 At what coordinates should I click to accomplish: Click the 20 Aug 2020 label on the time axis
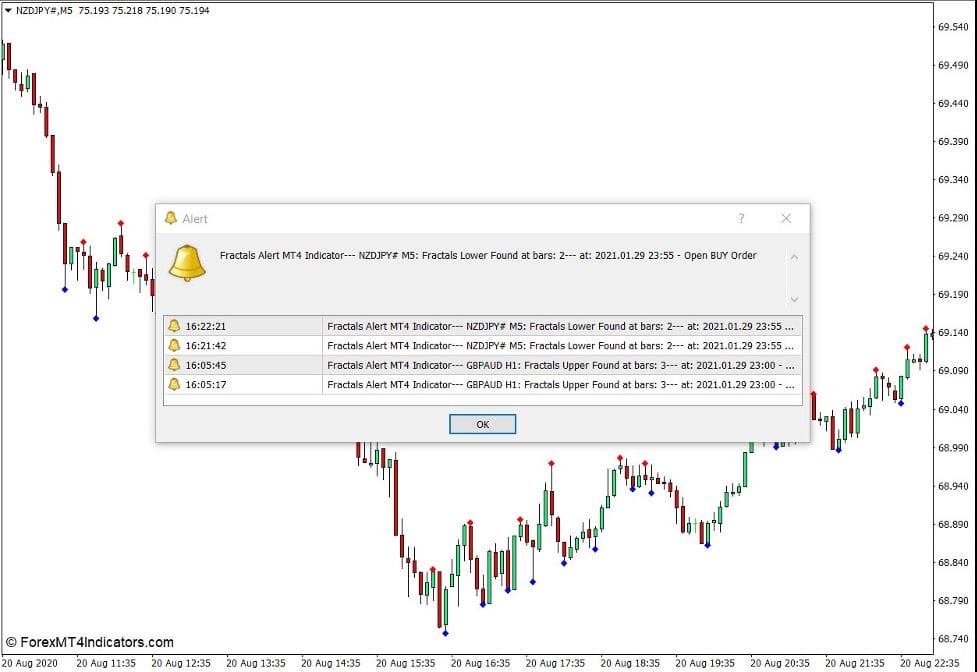(29, 662)
